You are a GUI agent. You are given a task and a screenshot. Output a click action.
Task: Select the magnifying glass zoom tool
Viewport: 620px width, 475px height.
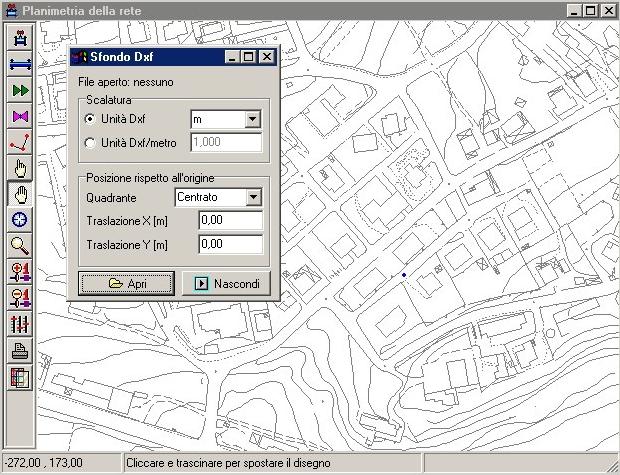20,246
